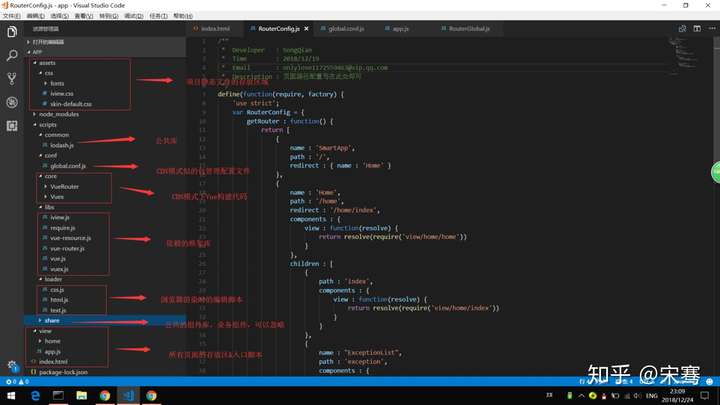Viewport: 720px width, 405px height.
Task: Open the command prompt from the taskbar
Action: pyautogui.click(x=58, y=395)
